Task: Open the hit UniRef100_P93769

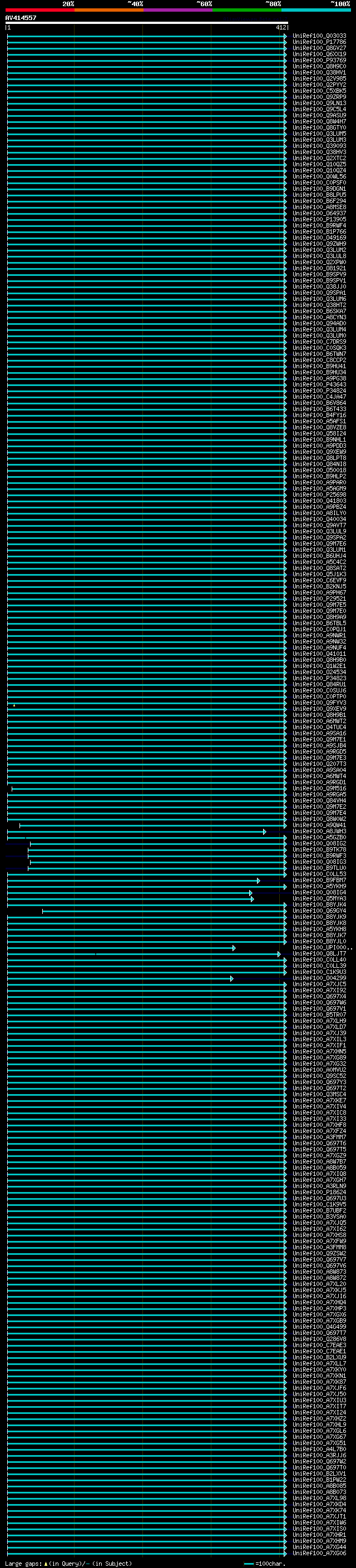Action: [x=319, y=60]
